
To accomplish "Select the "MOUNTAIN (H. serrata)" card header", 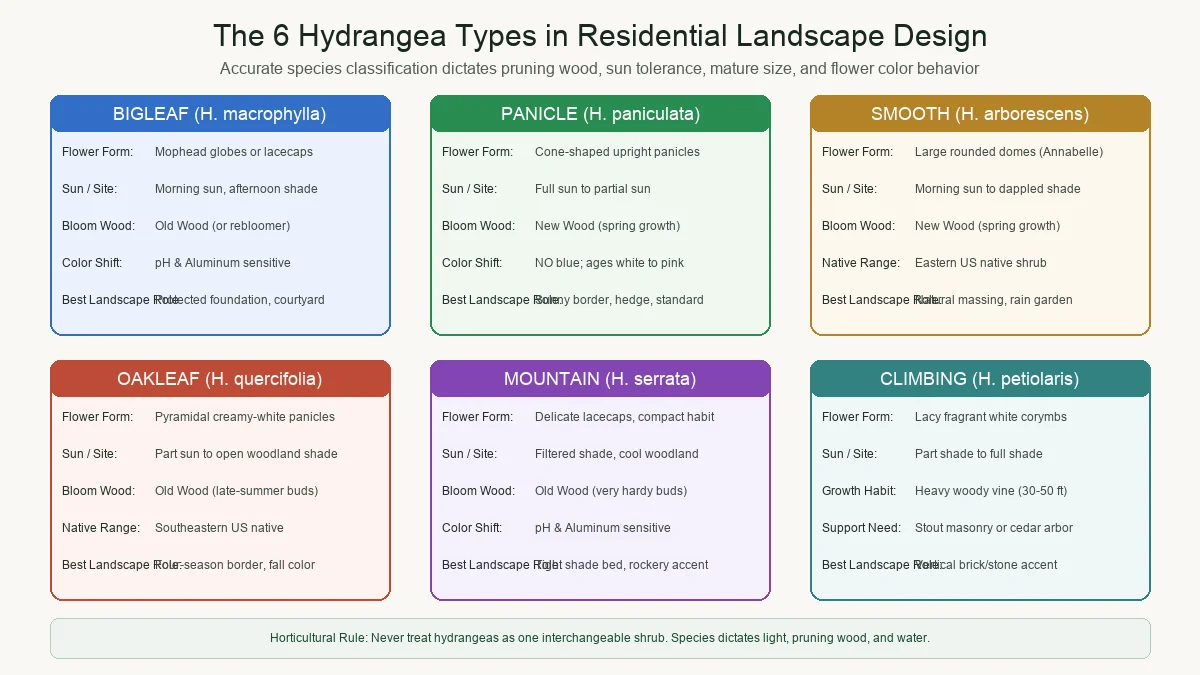I will click(x=600, y=379).
